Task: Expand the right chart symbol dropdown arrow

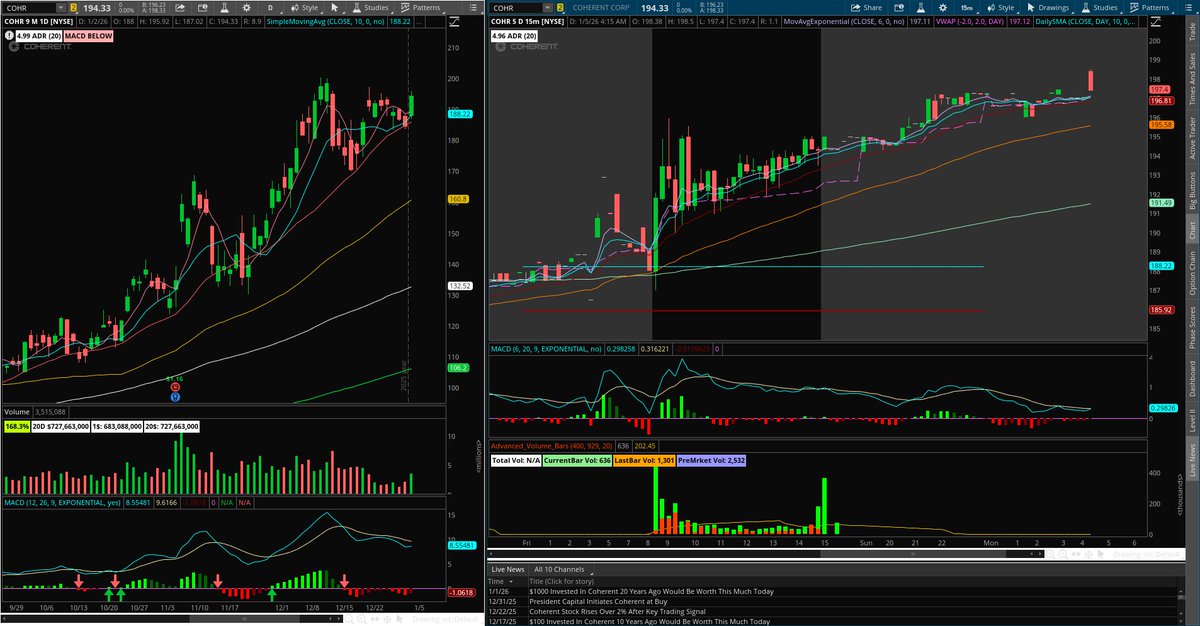Action: tap(548, 8)
